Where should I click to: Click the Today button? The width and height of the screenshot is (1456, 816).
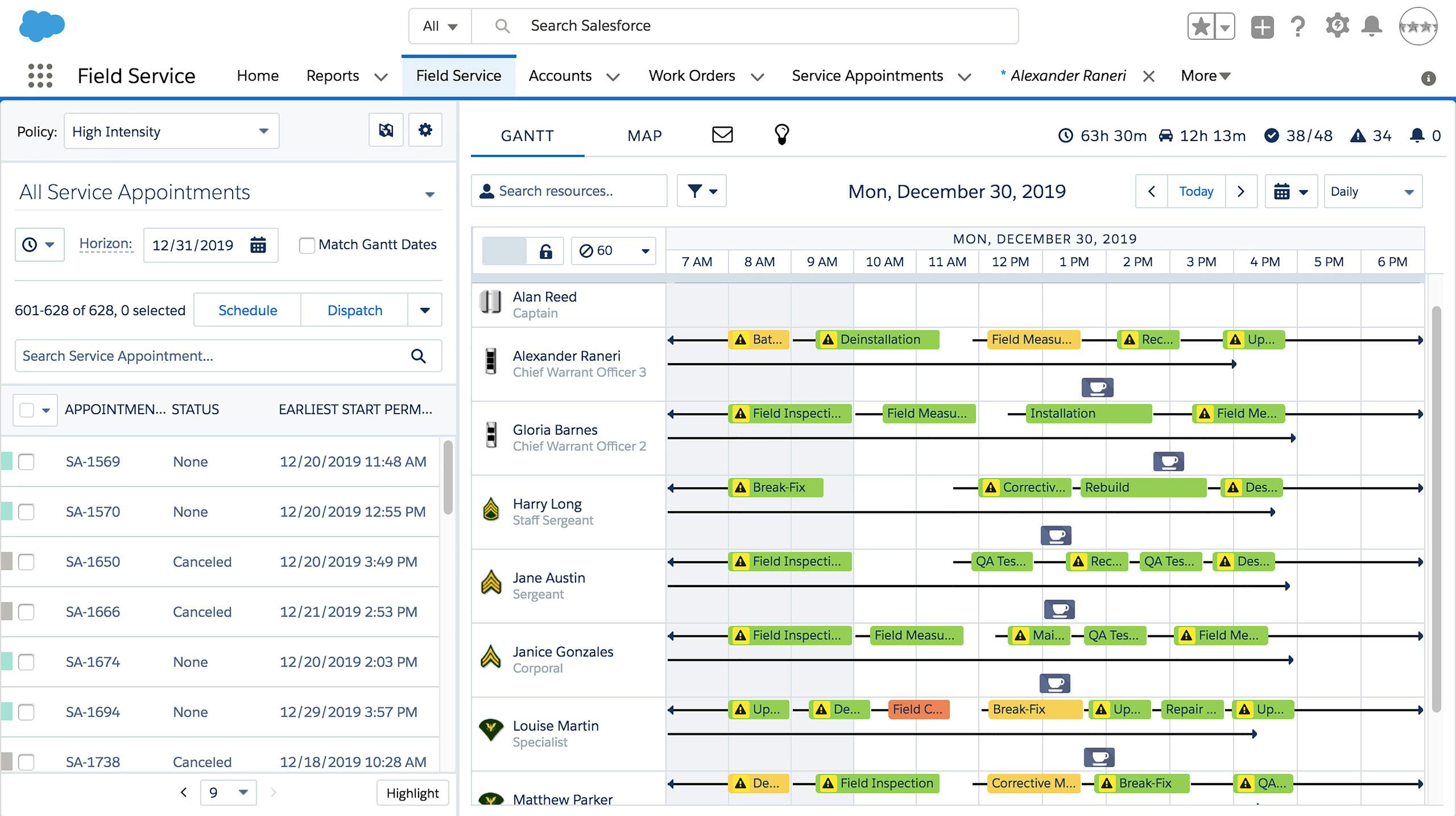click(x=1196, y=191)
